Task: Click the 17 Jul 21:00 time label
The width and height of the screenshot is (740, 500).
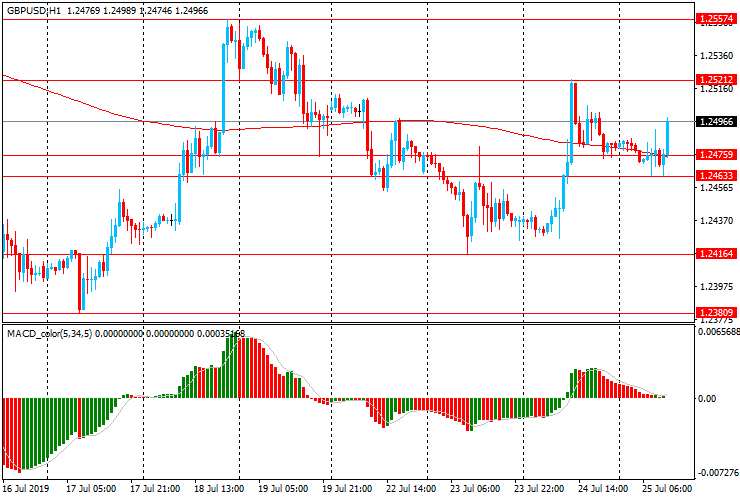Action: [155, 488]
